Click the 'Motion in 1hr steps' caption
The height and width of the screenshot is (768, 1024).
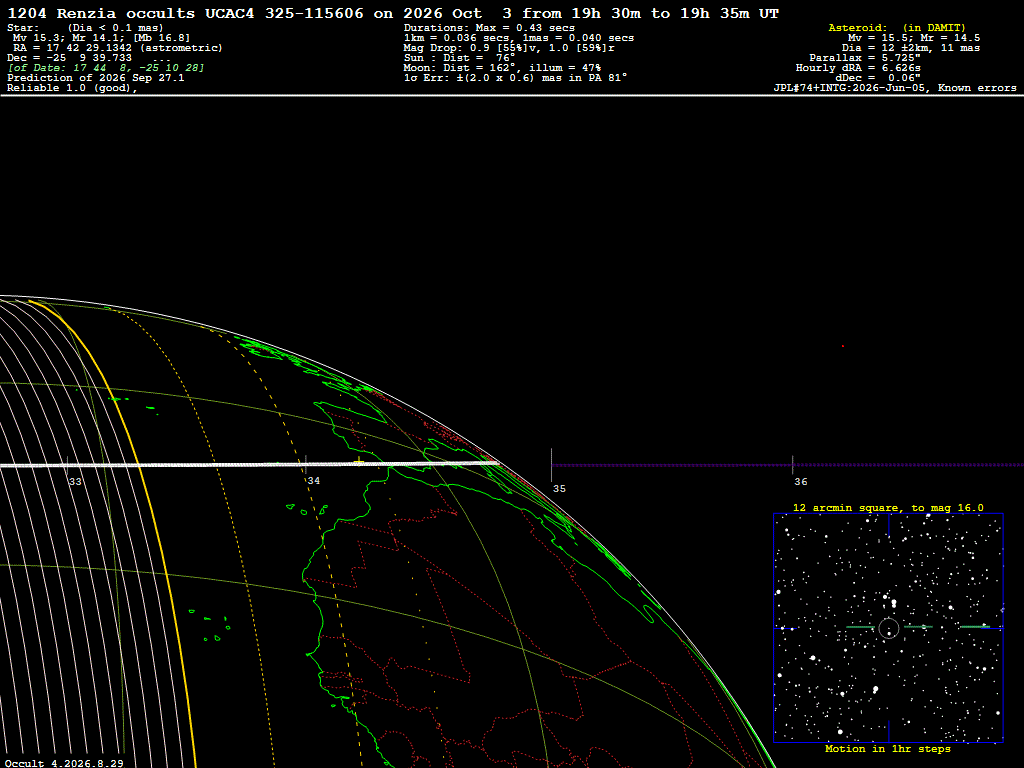pyautogui.click(x=888, y=748)
